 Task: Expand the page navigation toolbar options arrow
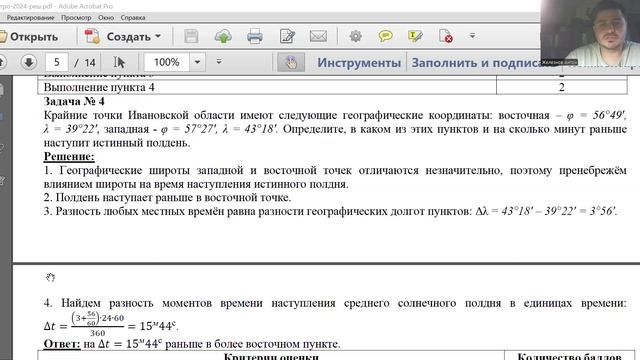point(219,62)
